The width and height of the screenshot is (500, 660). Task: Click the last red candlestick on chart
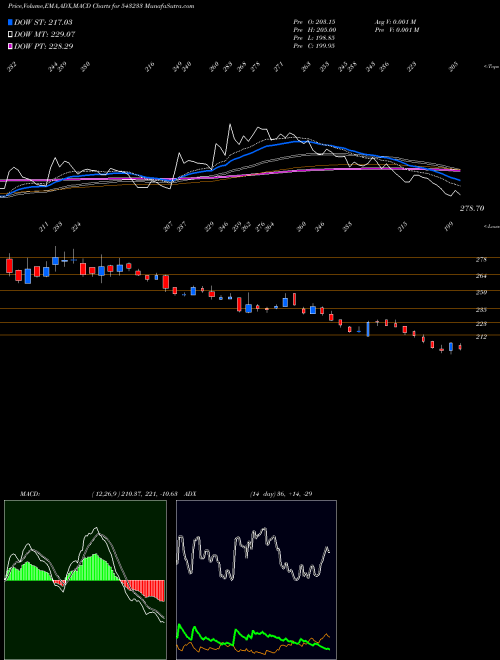(460, 347)
